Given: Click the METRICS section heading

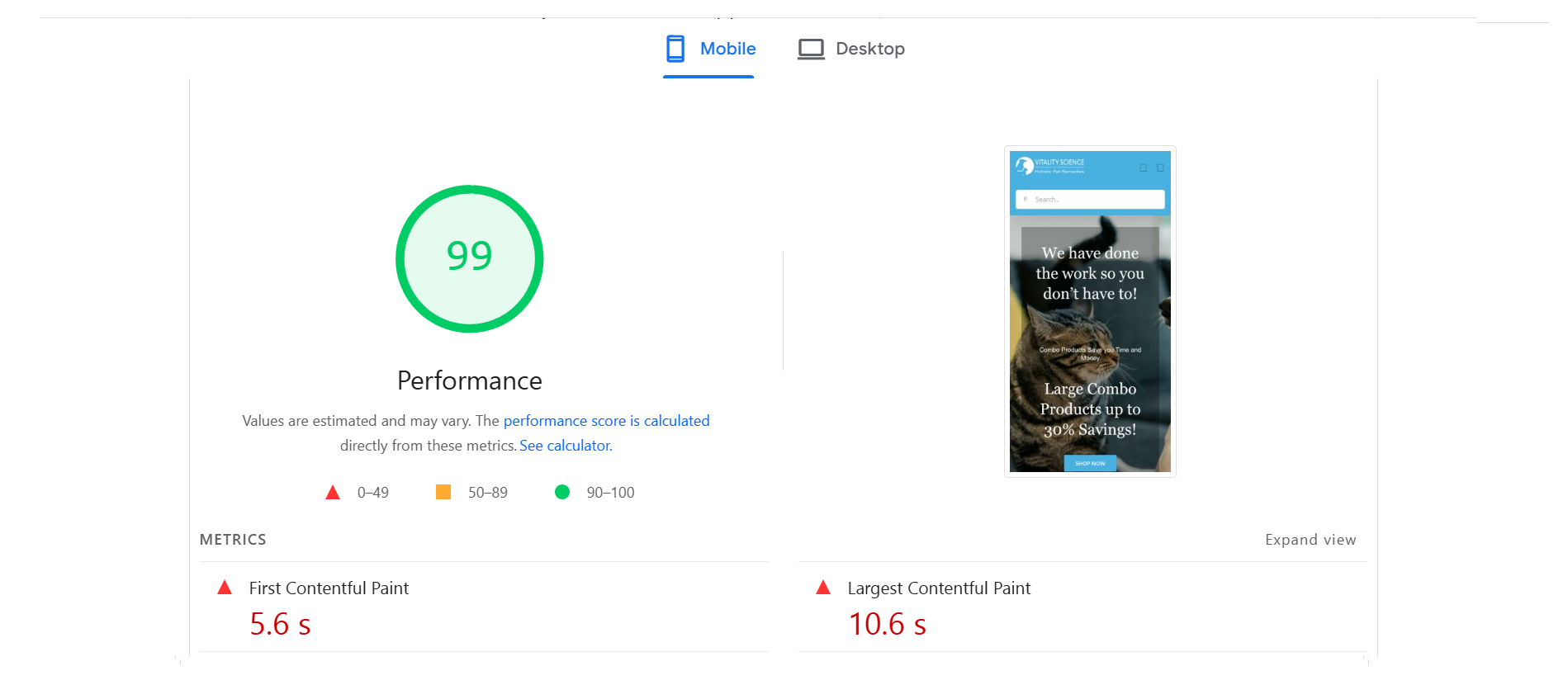Looking at the screenshot, I should click(x=233, y=540).
